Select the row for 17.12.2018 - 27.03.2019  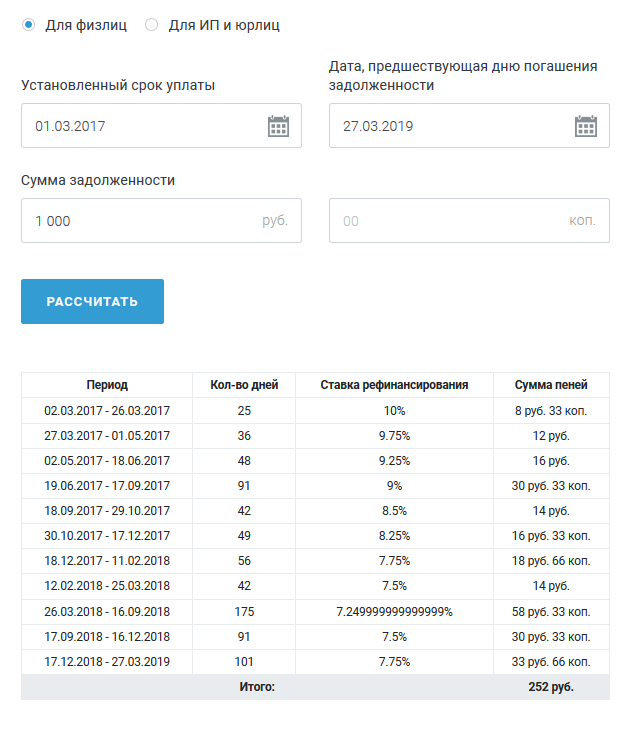315,662
